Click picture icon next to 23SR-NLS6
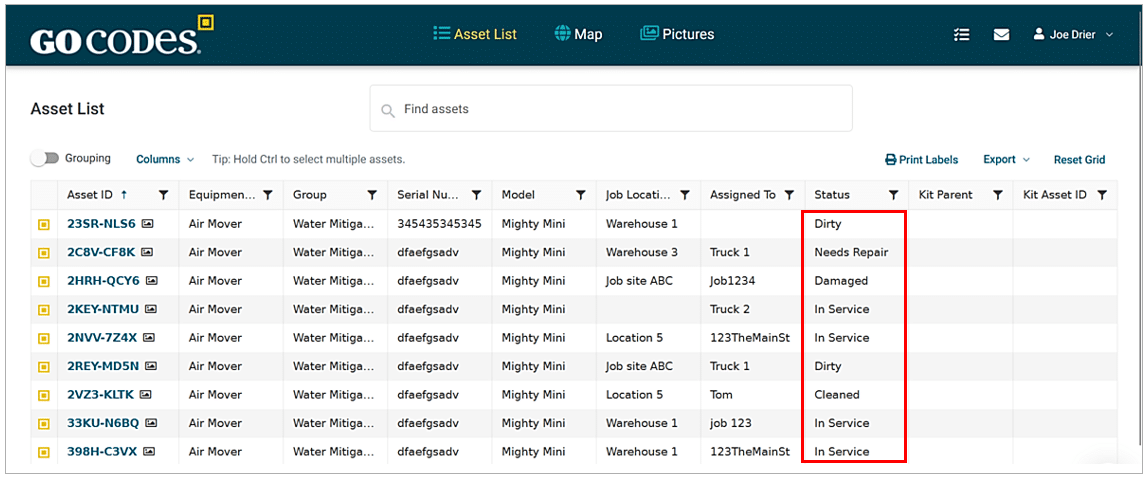Screen dimensions: 1147x482 (147, 224)
